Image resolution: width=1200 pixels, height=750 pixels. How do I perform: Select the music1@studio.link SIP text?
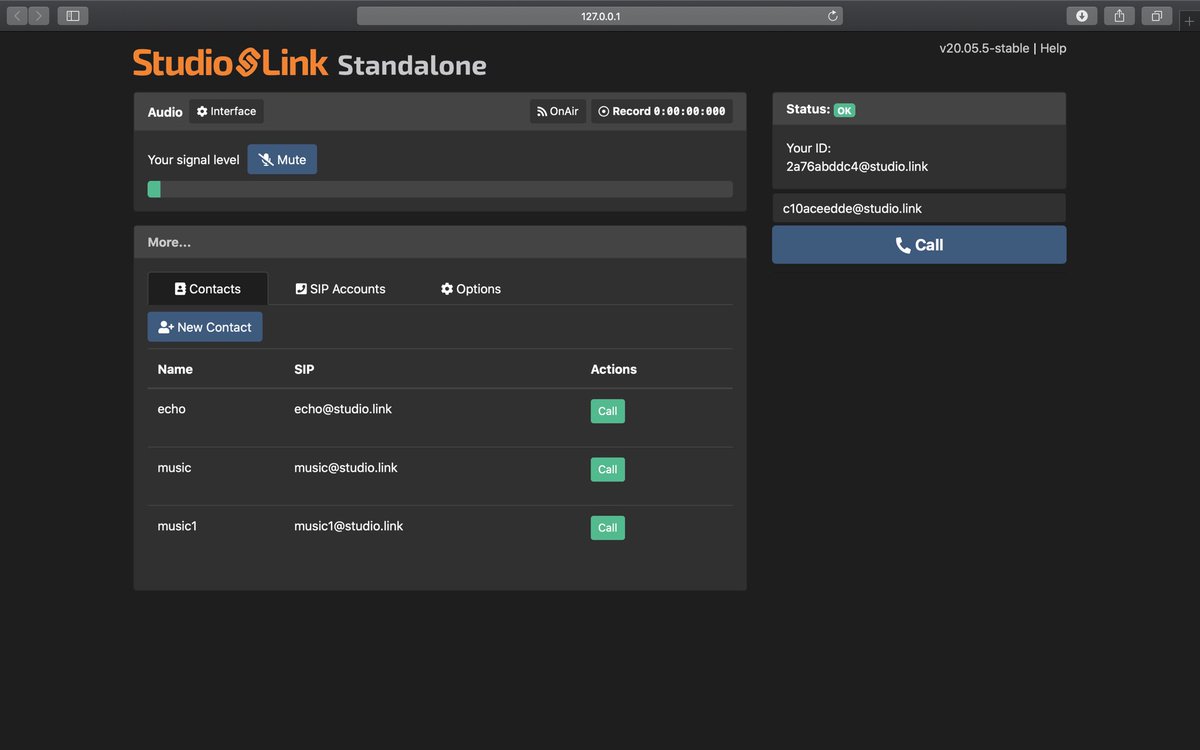[349, 526]
